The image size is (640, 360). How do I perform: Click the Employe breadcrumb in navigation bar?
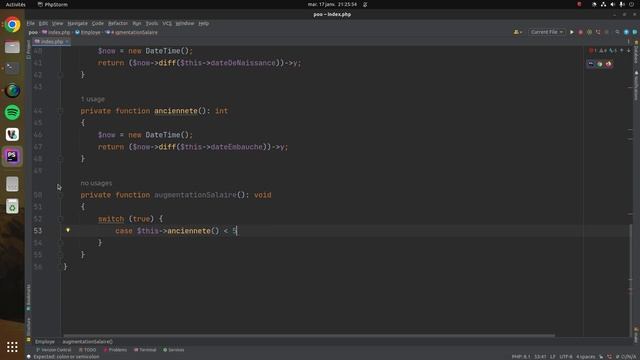click(88, 32)
